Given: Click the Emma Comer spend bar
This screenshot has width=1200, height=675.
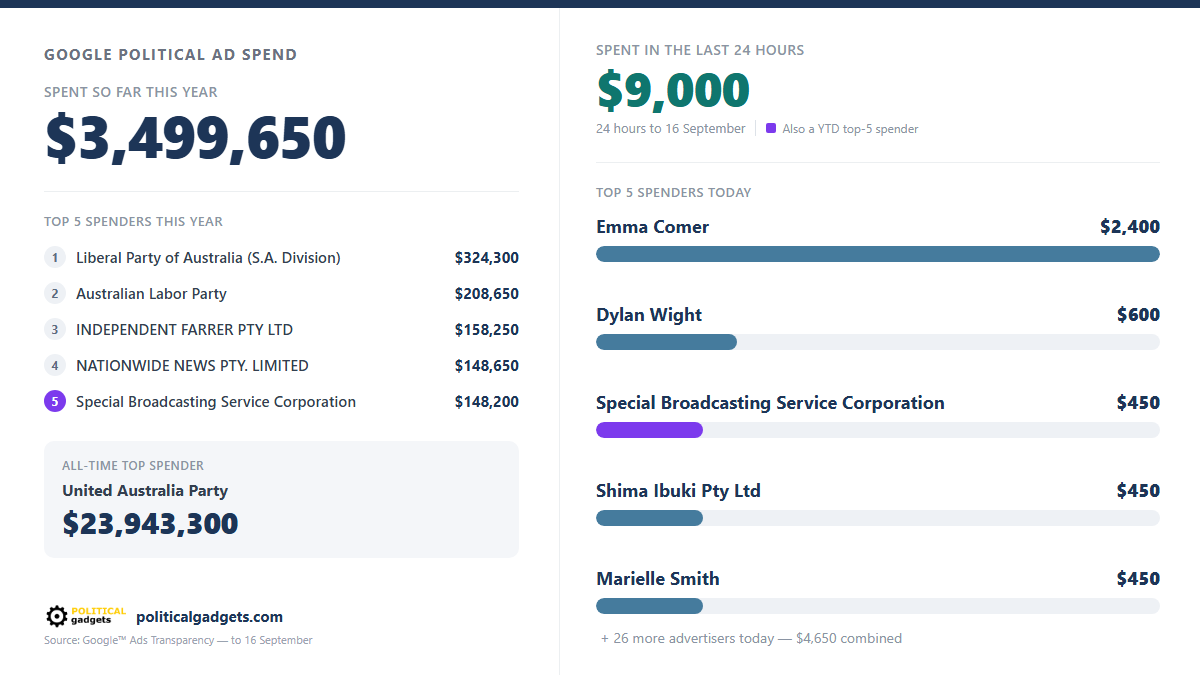Looking at the screenshot, I should coord(878,254).
